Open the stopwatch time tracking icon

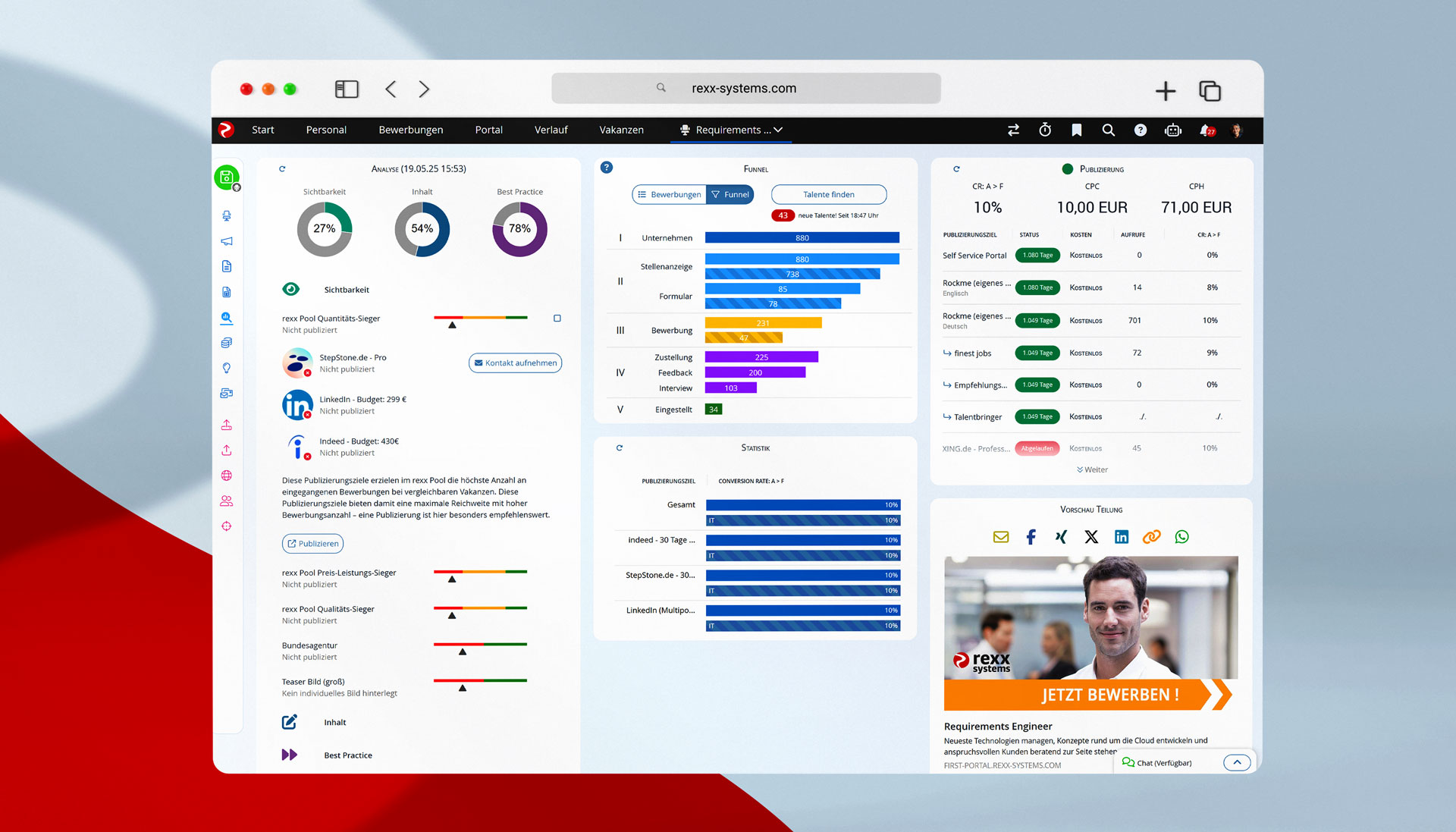(1045, 130)
